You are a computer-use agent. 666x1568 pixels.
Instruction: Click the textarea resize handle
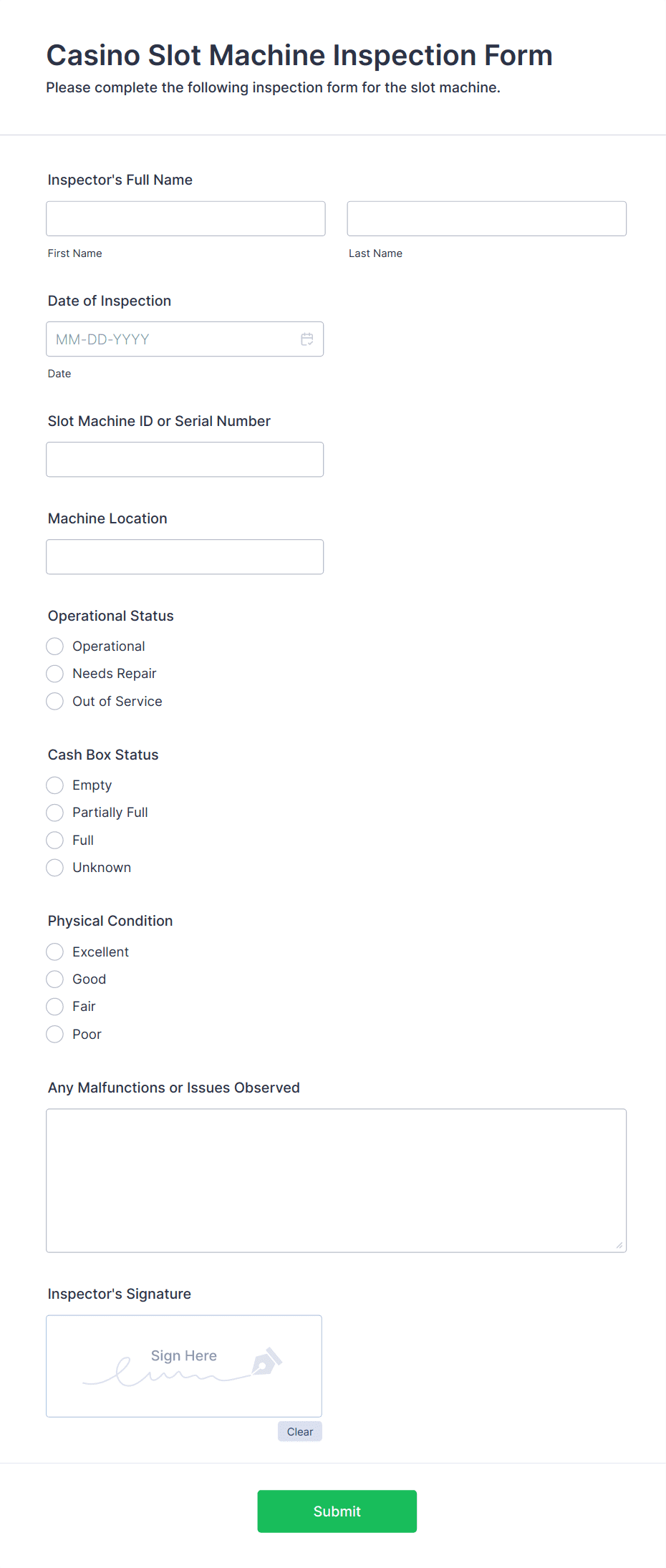click(x=619, y=1245)
